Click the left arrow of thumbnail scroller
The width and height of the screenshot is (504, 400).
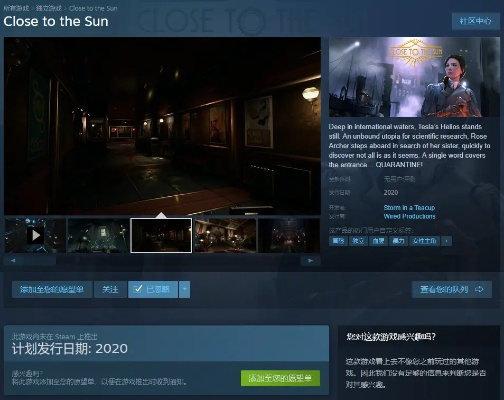(13, 260)
